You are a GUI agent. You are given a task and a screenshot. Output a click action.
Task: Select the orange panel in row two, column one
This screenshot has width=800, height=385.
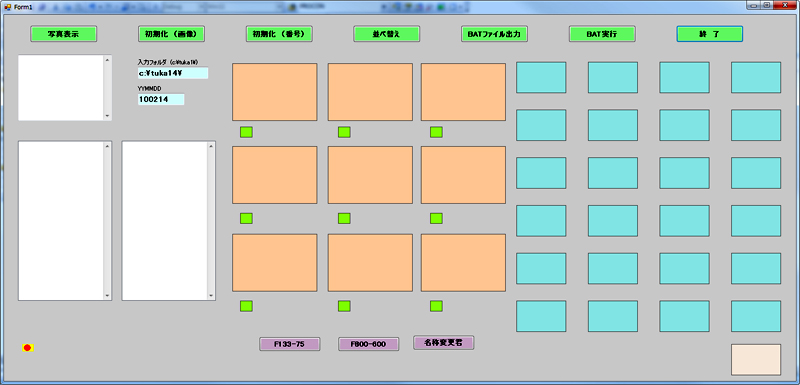coord(274,175)
